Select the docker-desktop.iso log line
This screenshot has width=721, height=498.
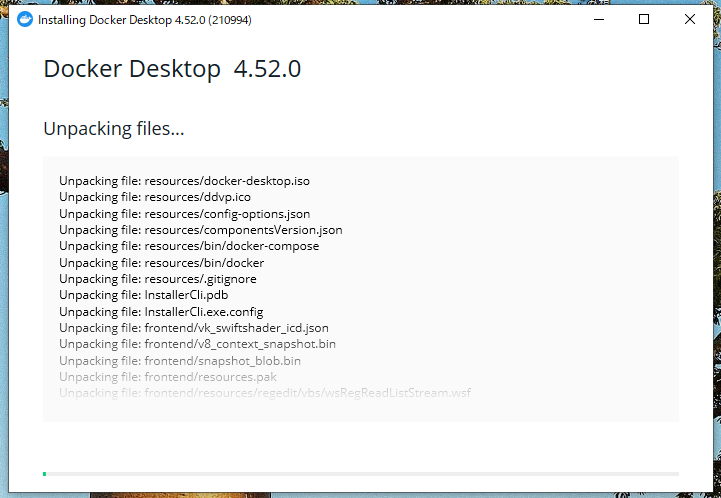pyautogui.click(x=184, y=181)
